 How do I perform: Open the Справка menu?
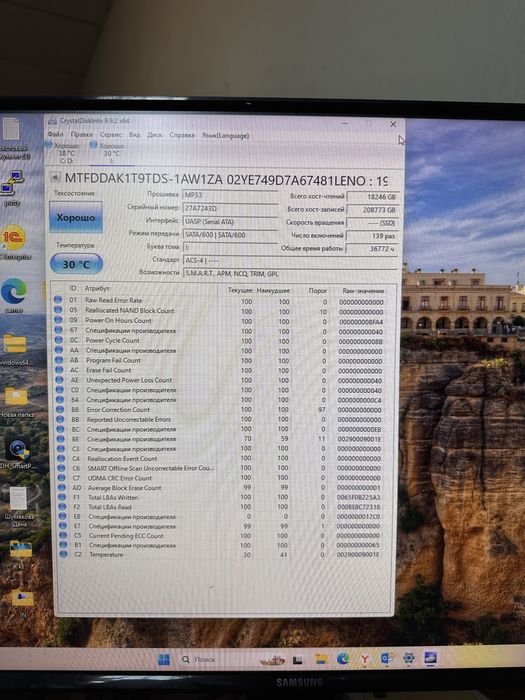coord(182,135)
